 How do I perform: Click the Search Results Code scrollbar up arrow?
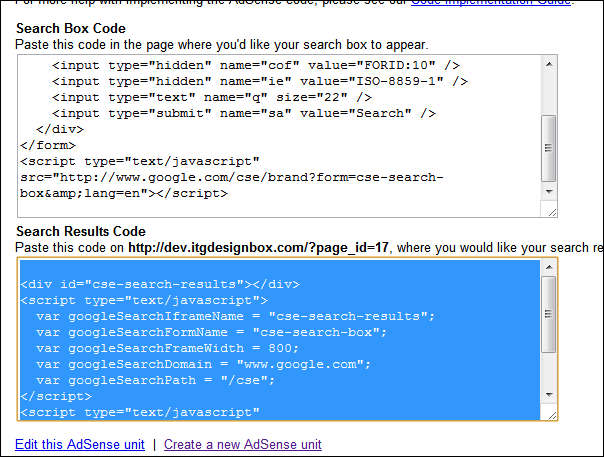(x=549, y=267)
